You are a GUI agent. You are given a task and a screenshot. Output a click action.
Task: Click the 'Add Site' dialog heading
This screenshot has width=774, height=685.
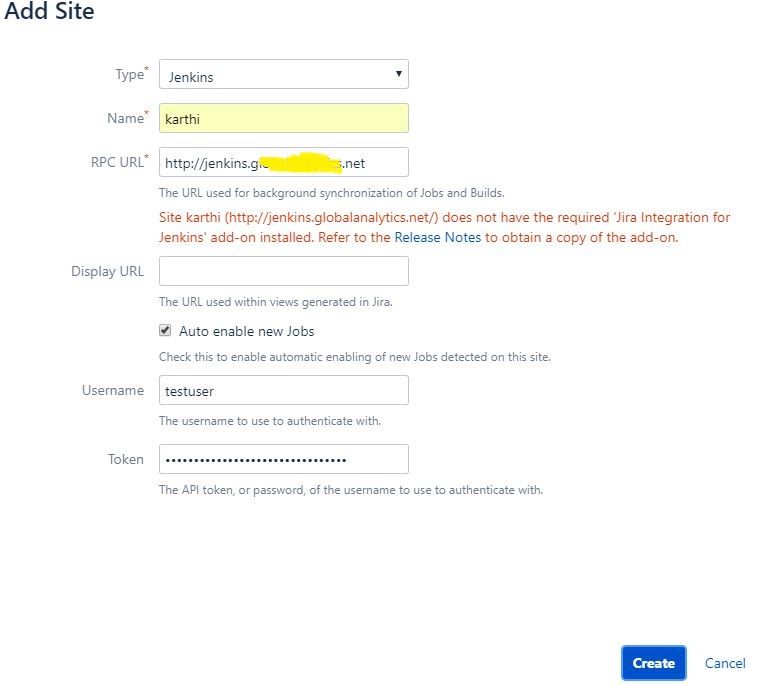(x=49, y=11)
